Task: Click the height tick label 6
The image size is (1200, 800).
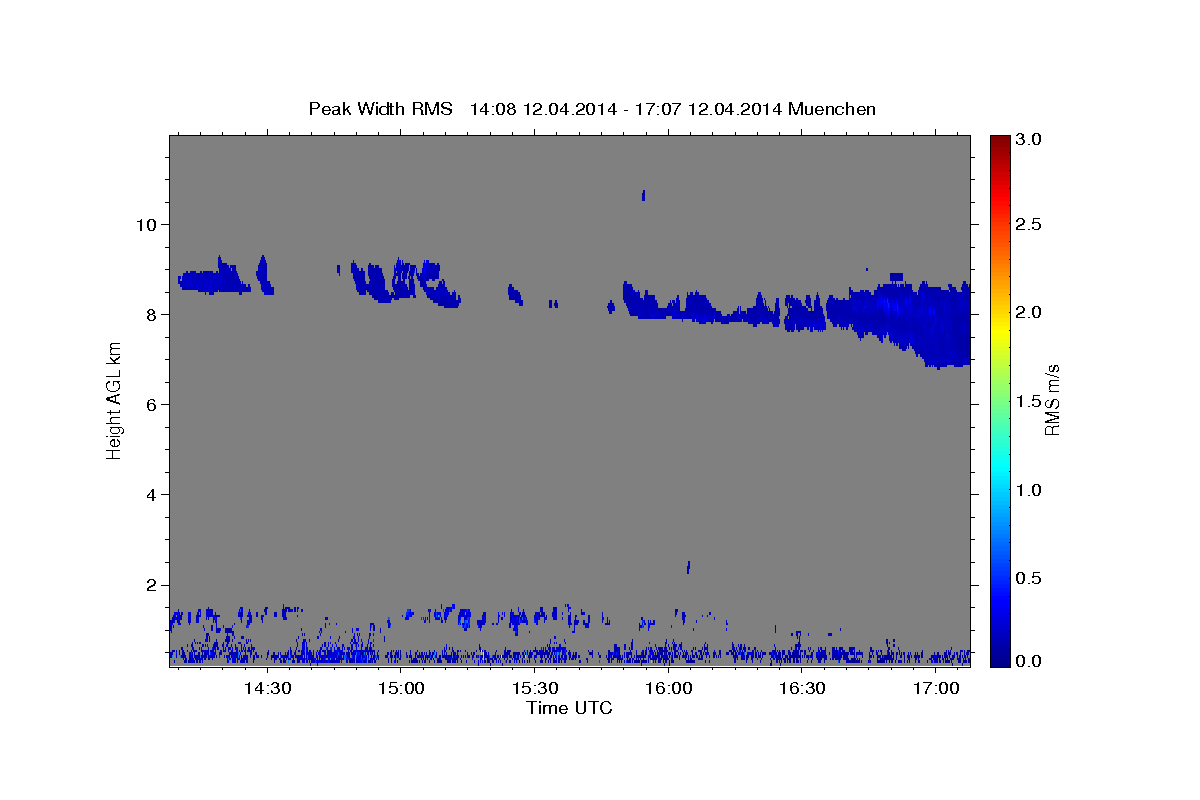Action: pos(154,404)
